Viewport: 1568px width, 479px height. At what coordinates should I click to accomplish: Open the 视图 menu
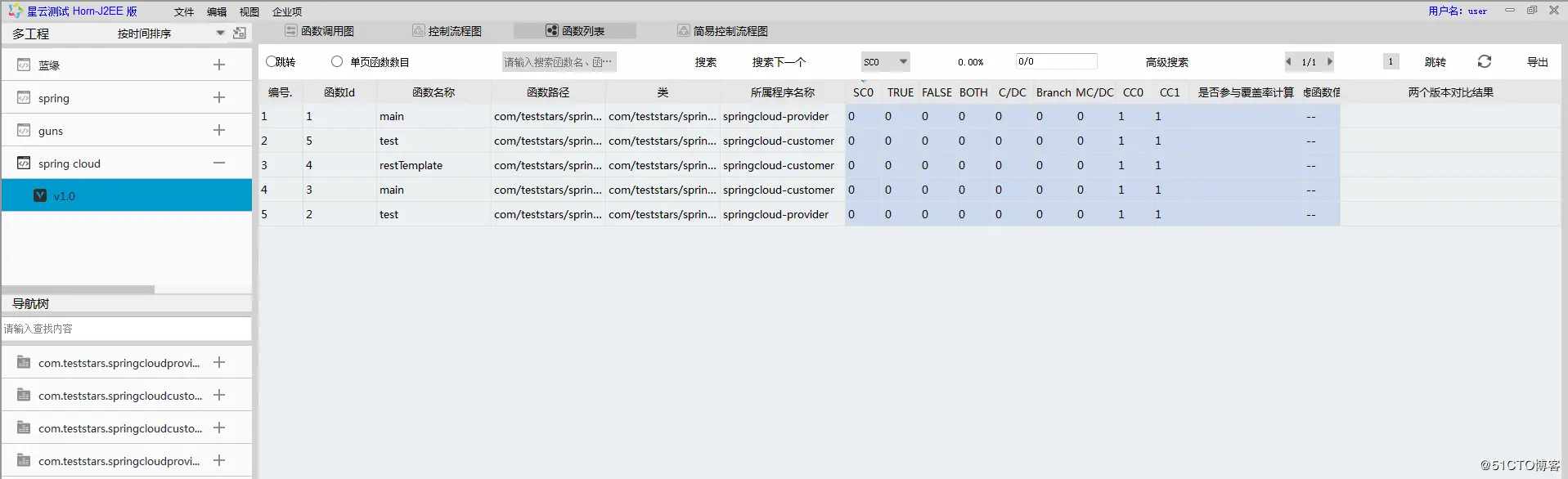pyautogui.click(x=249, y=11)
